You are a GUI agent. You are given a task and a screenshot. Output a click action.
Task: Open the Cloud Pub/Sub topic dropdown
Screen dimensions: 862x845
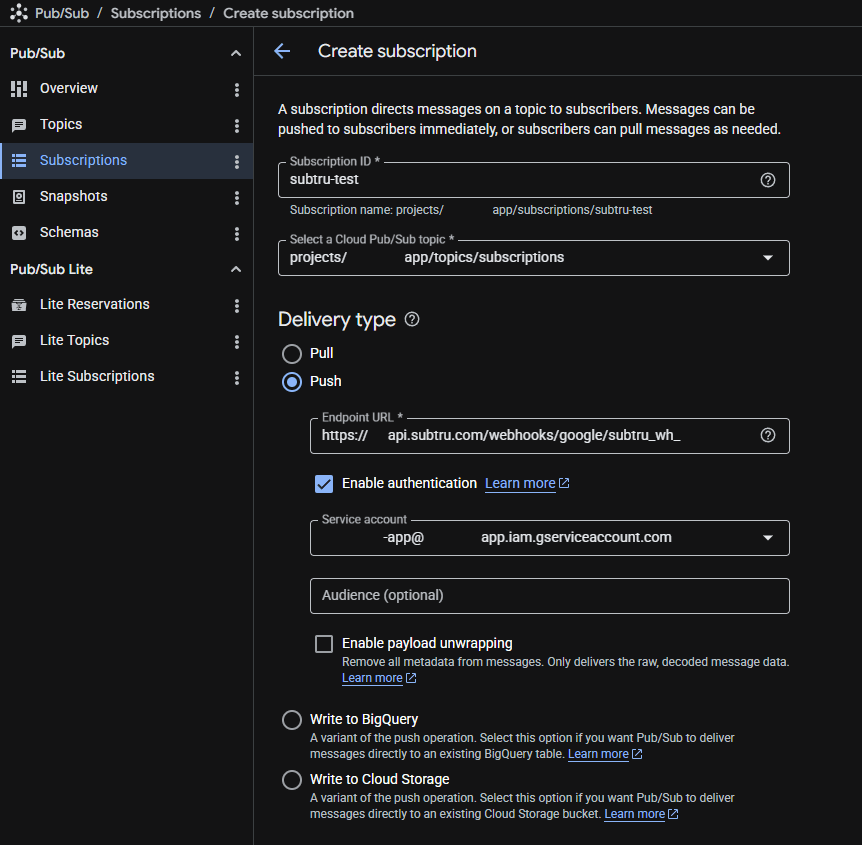coord(534,258)
